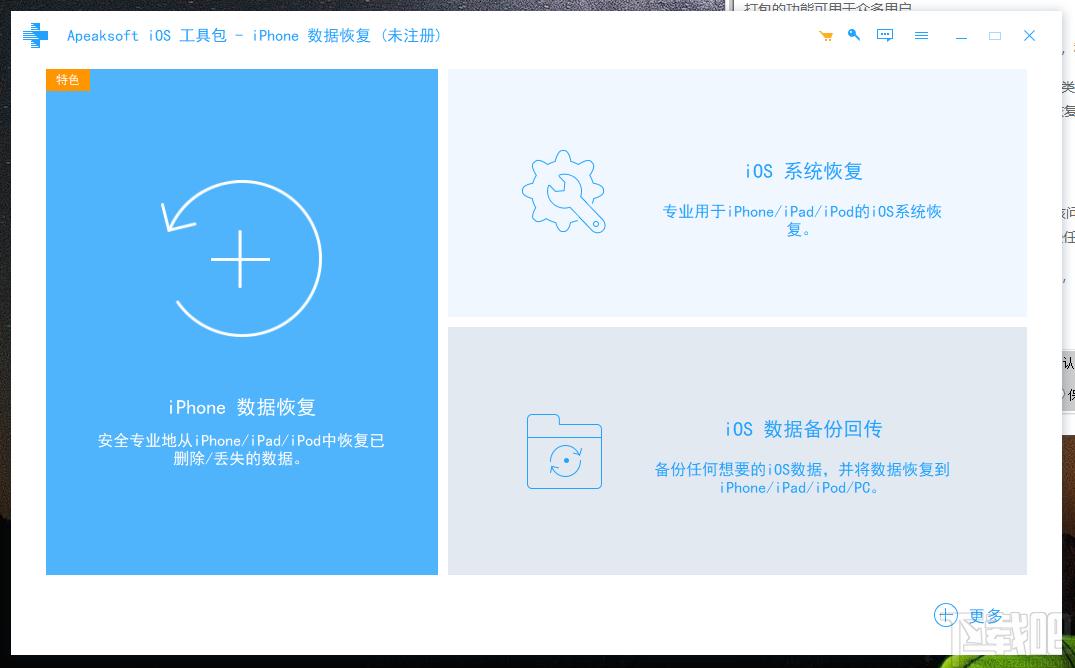Click the 'iOS 数据备份回传' title
This screenshot has width=1075, height=668.
(804, 429)
